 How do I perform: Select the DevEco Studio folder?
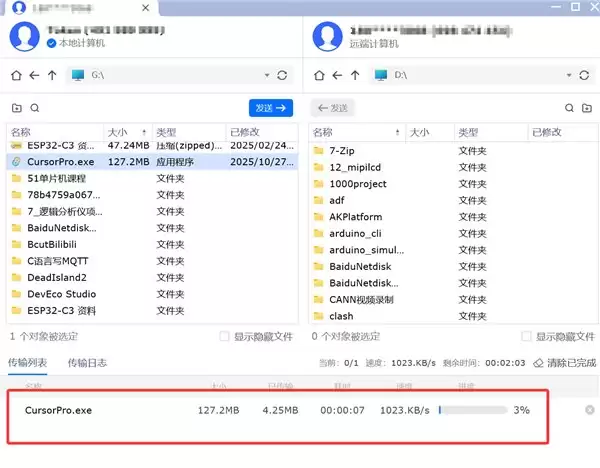click(x=152, y=294)
